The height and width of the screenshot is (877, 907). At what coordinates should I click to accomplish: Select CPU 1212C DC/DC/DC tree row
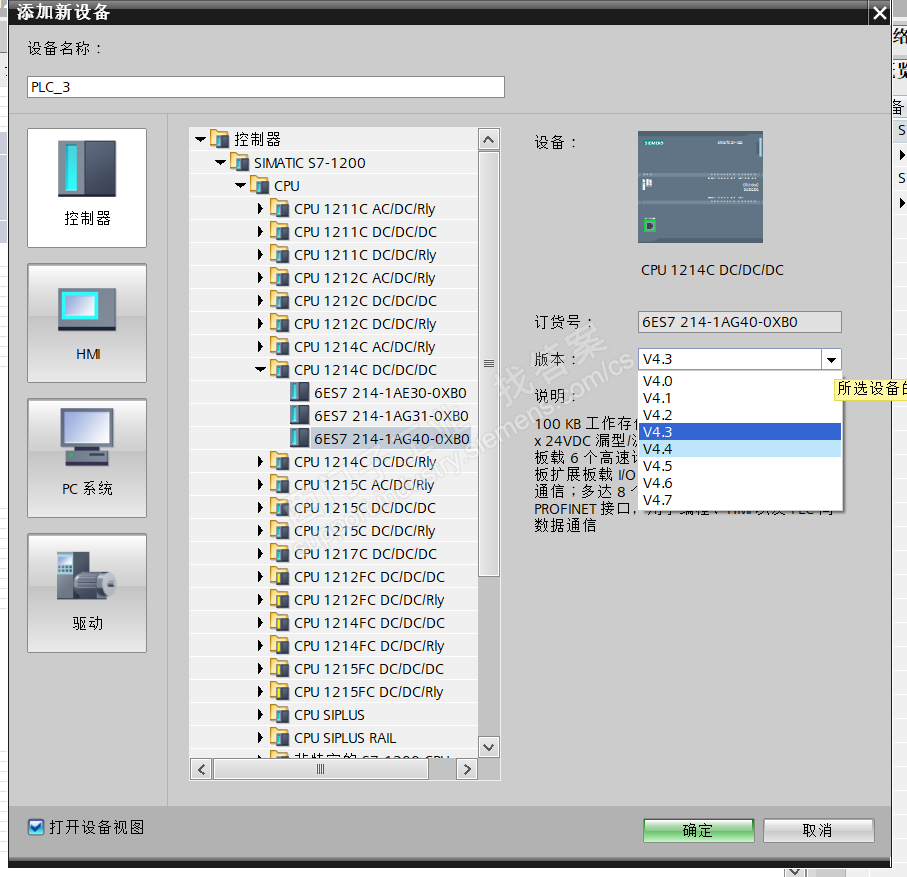click(x=334, y=300)
